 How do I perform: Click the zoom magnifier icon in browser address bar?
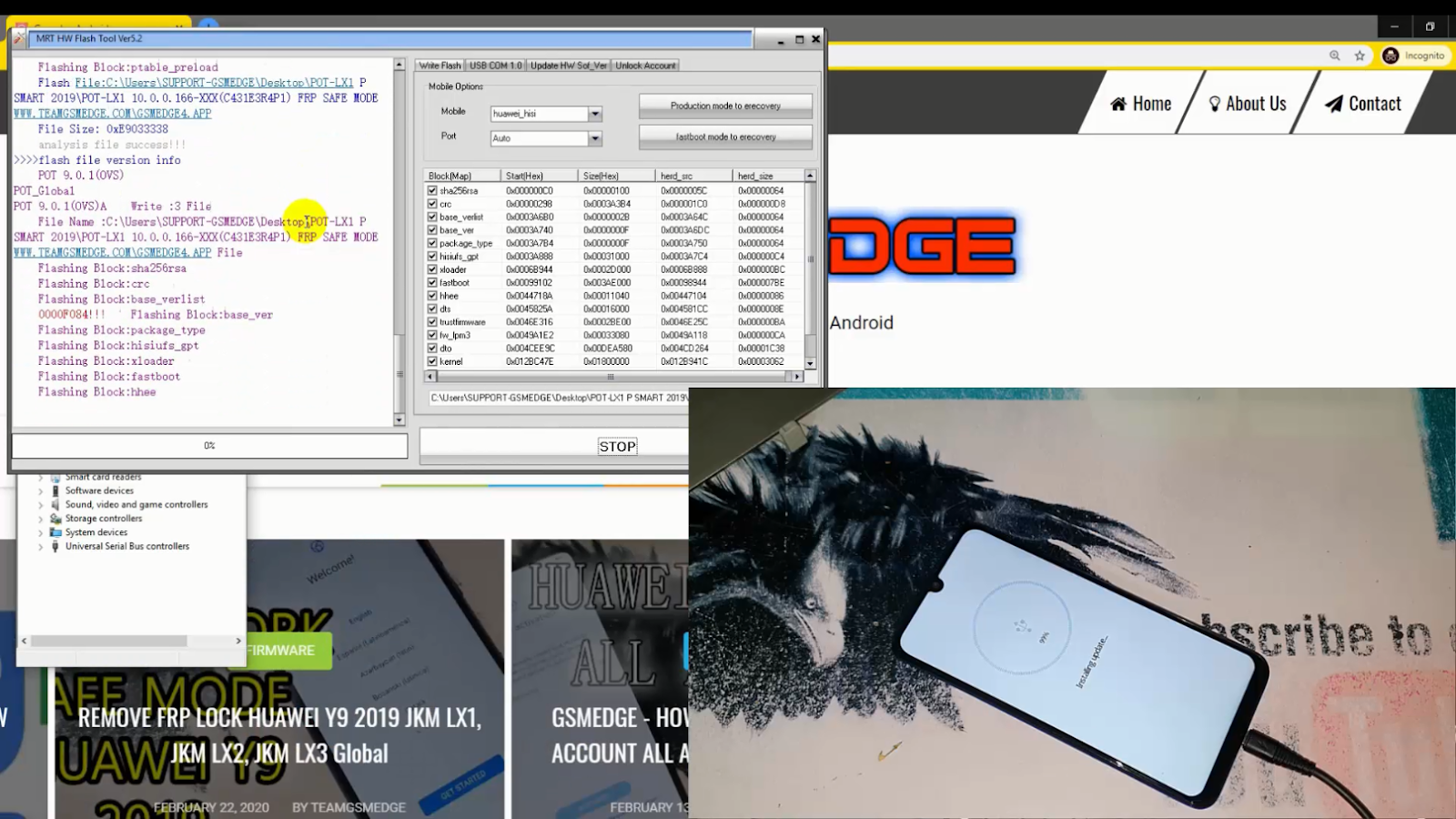(1334, 56)
